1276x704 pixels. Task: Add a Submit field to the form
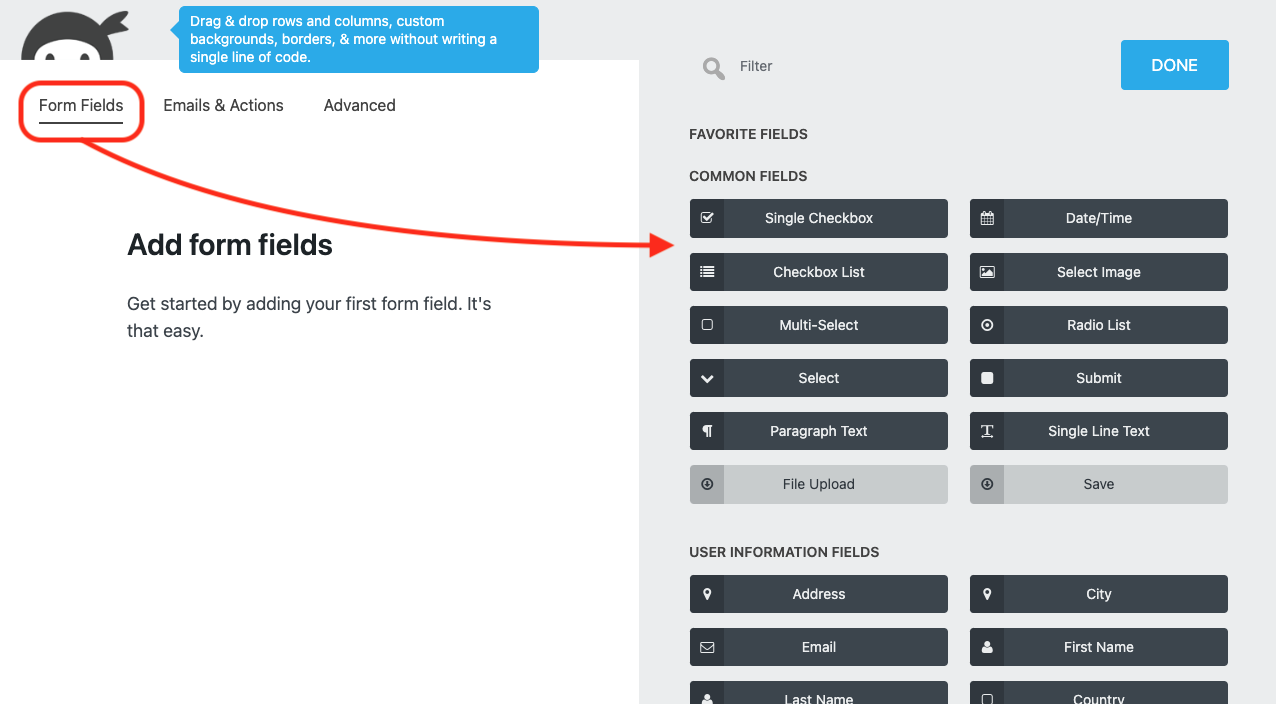(x=1098, y=377)
